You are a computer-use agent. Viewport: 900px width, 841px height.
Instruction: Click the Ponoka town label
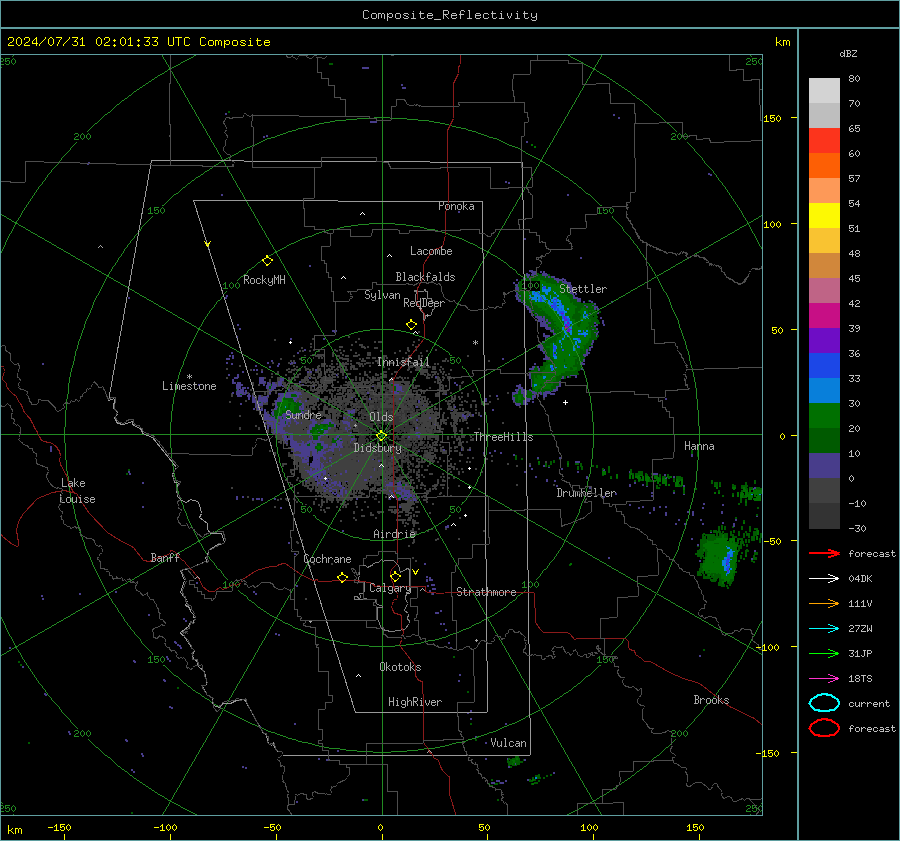456,206
